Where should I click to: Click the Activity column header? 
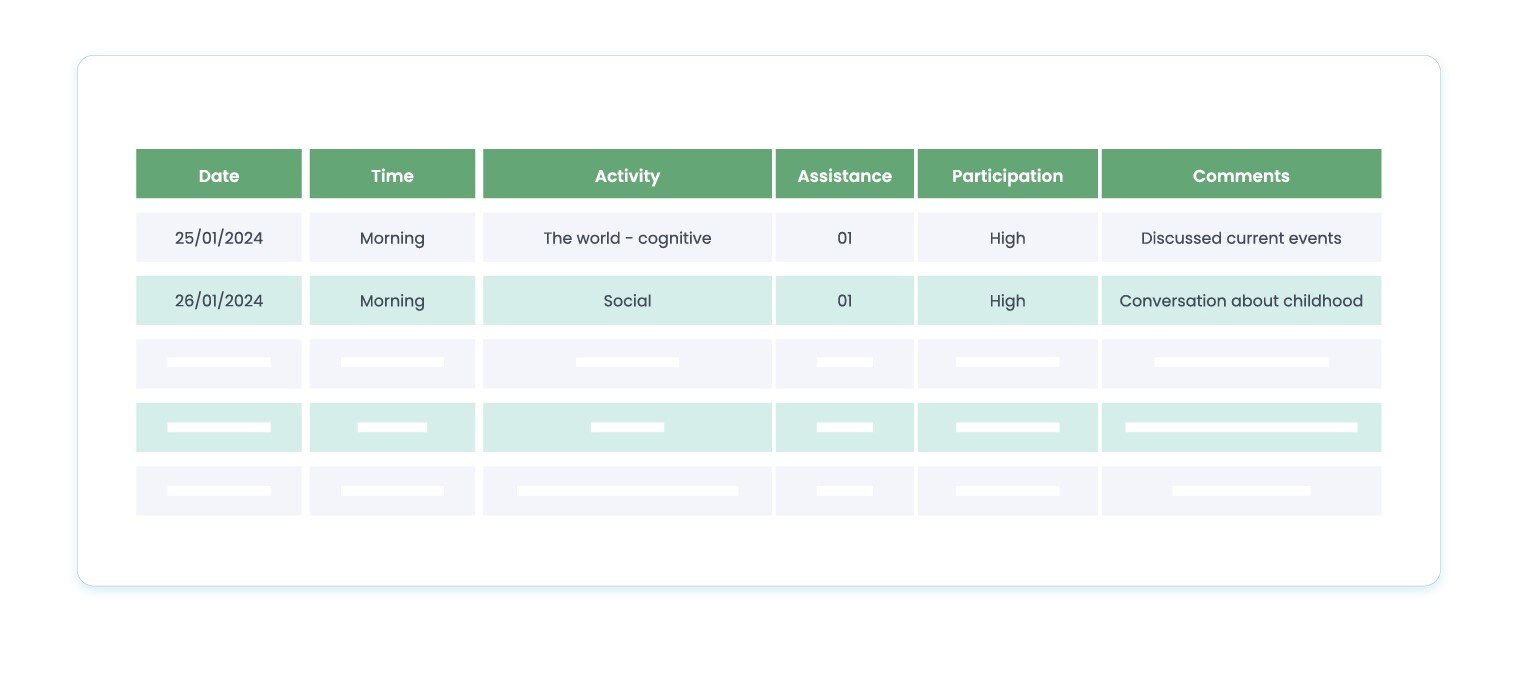tap(627, 175)
